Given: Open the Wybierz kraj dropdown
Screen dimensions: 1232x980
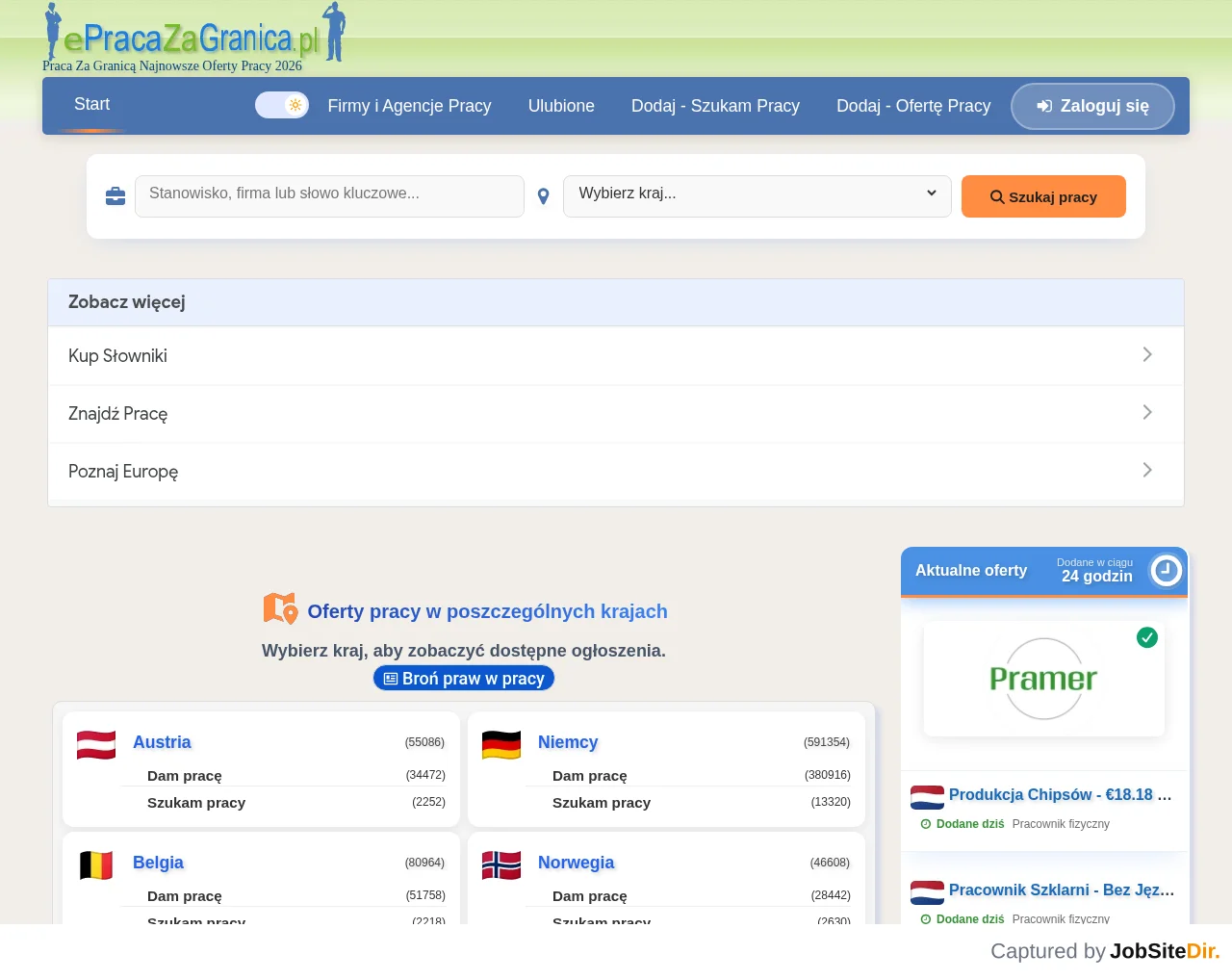Looking at the screenshot, I should click(757, 196).
